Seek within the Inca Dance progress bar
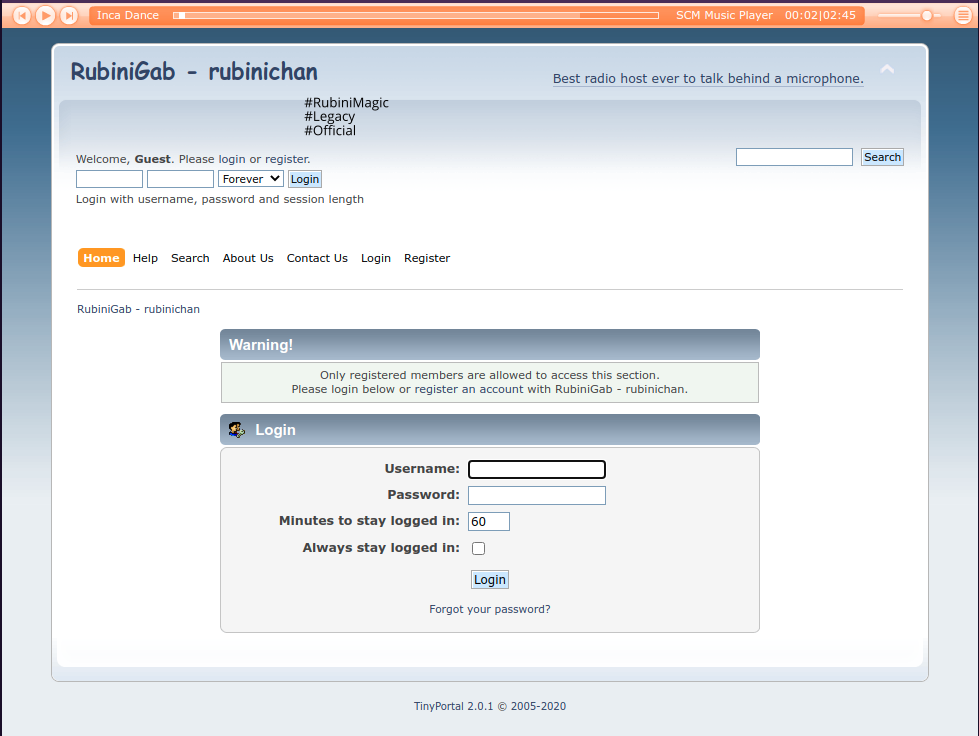Screen dimensions: 979x736 tap(416, 15)
